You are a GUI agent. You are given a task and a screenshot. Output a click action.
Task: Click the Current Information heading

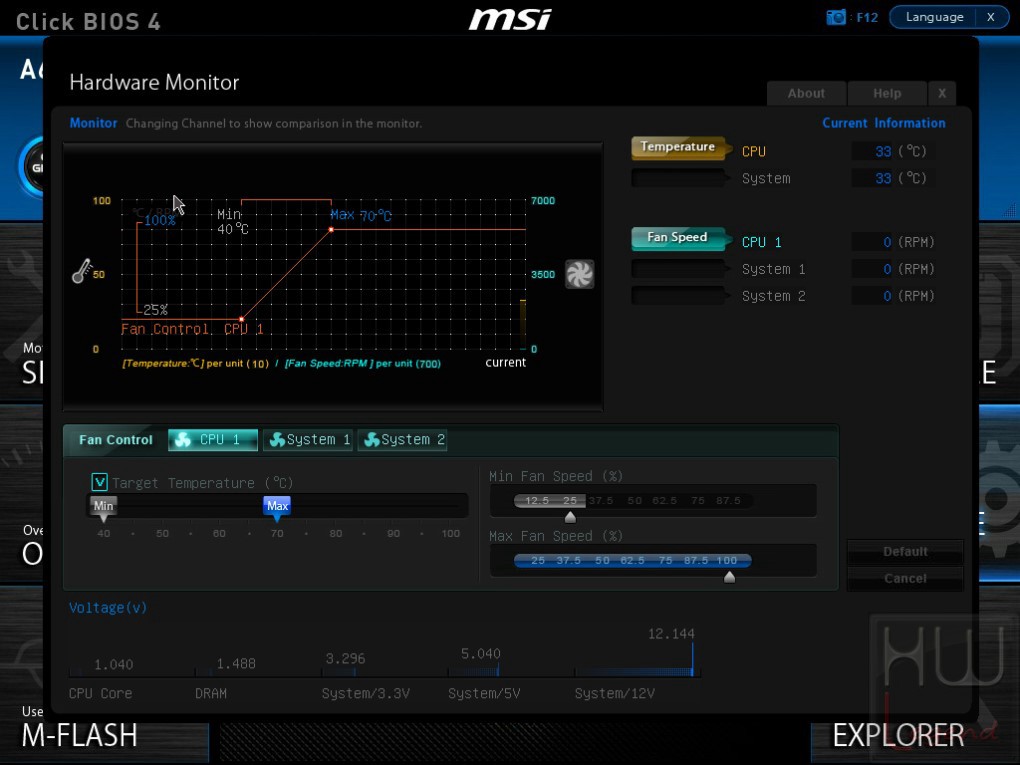coord(883,123)
